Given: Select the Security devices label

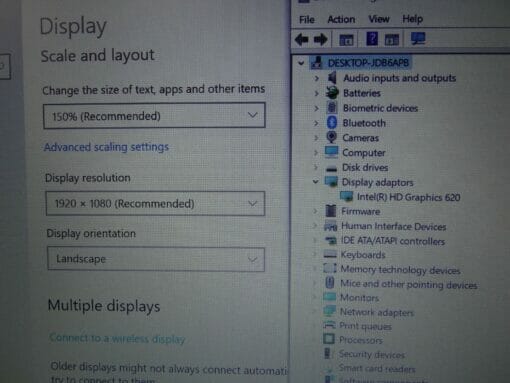Looking at the screenshot, I should pyautogui.click(x=372, y=354).
